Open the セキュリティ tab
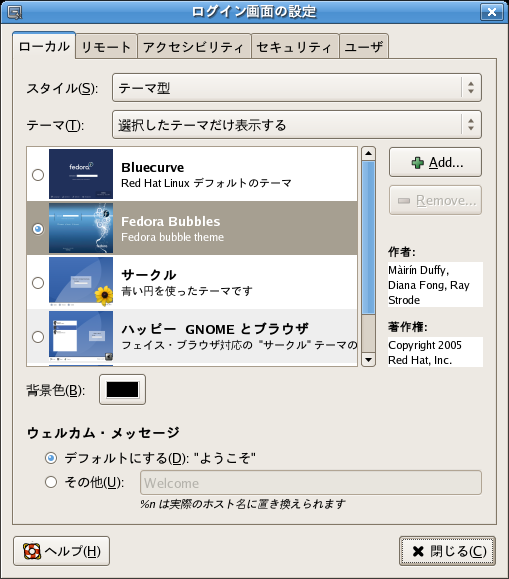509x579 pixels. click(295, 47)
